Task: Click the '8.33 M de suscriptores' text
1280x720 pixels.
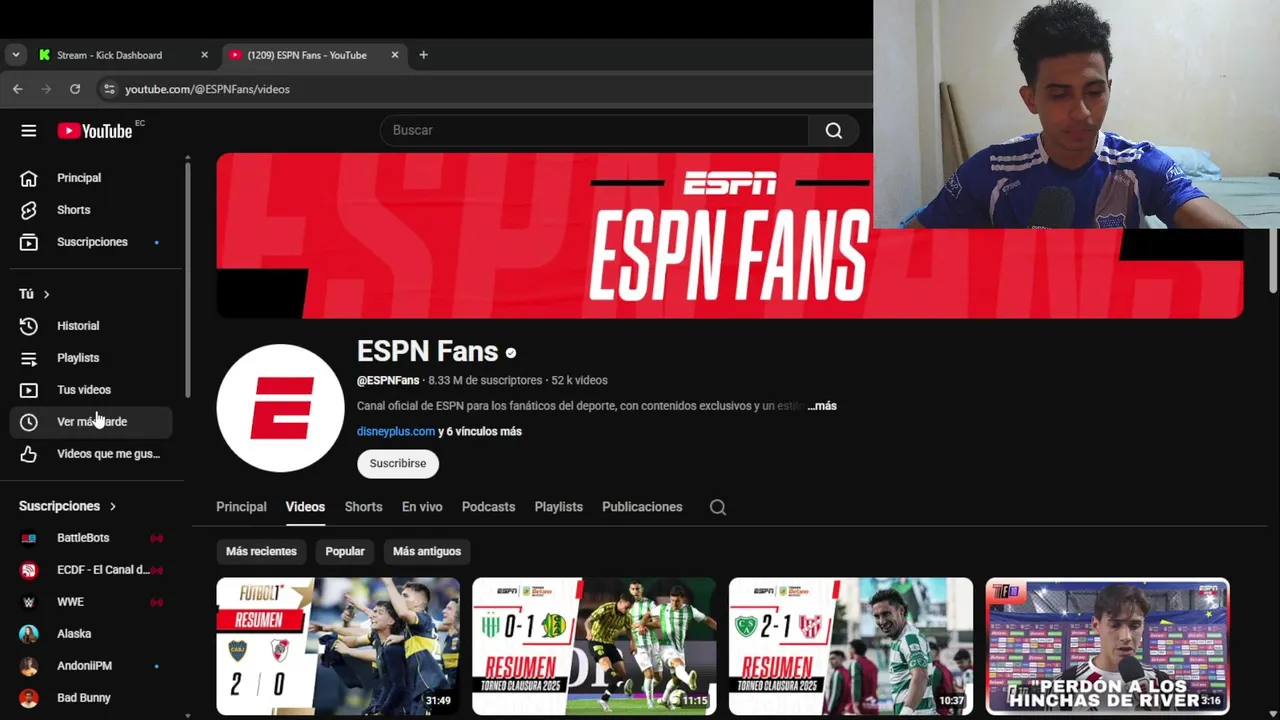Action: pos(485,381)
